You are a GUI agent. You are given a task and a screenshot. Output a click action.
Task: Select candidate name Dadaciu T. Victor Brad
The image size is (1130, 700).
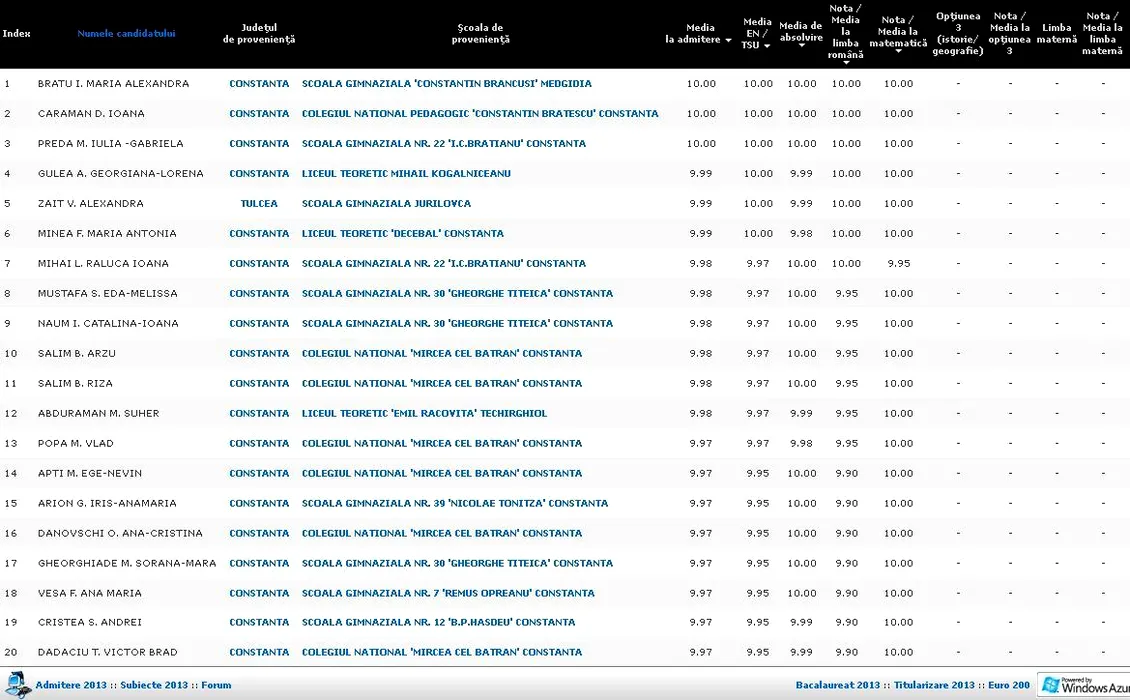tap(107, 653)
